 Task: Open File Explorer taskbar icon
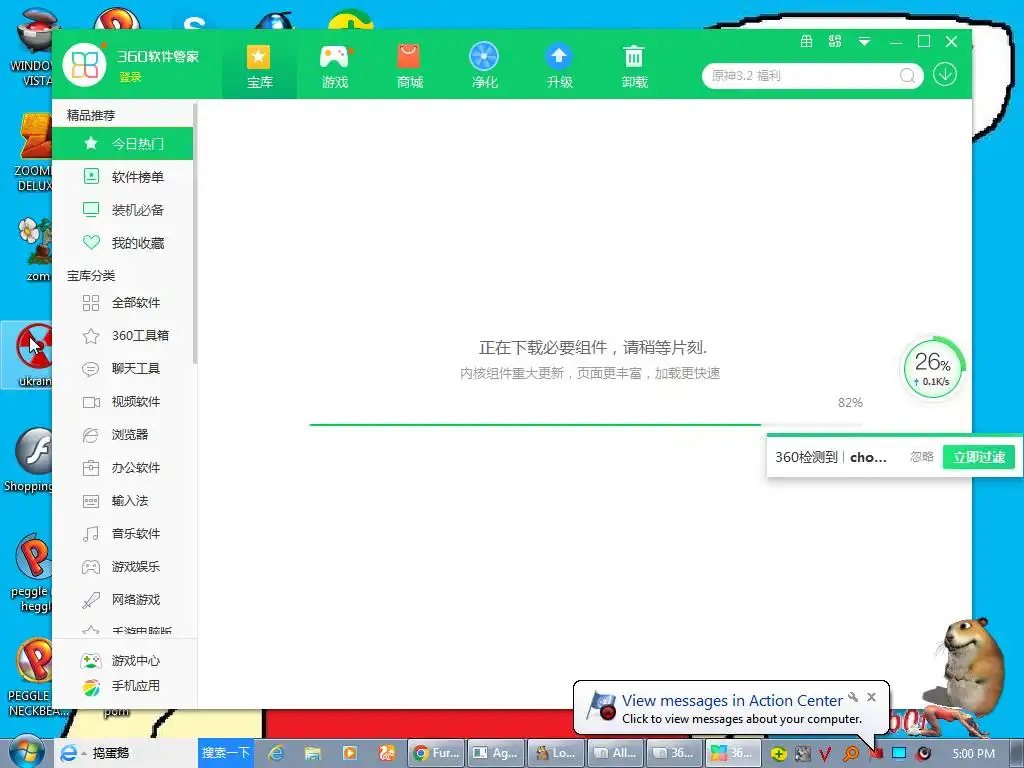(x=313, y=753)
